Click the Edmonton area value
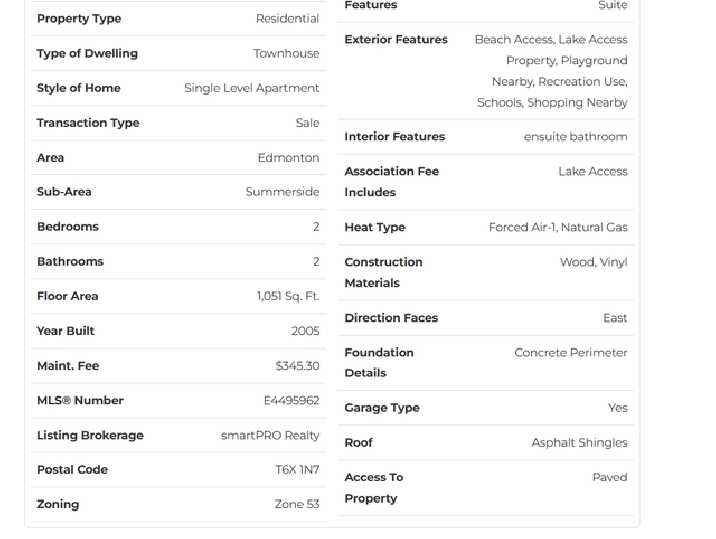The width and height of the screenshot is (716, 539). [289, 158]
